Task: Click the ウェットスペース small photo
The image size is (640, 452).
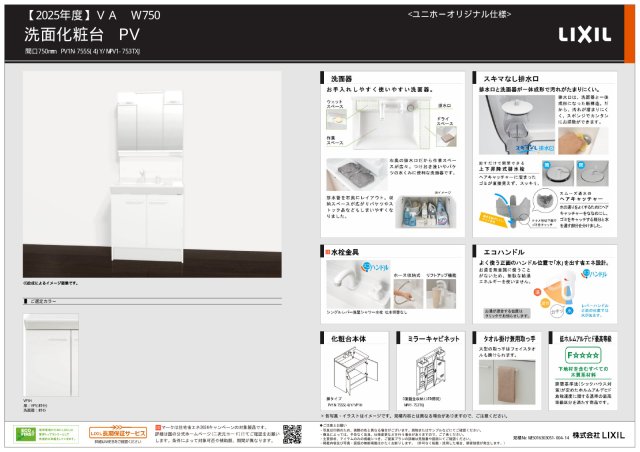Action: pyautogui.click(x=336, y=119)
